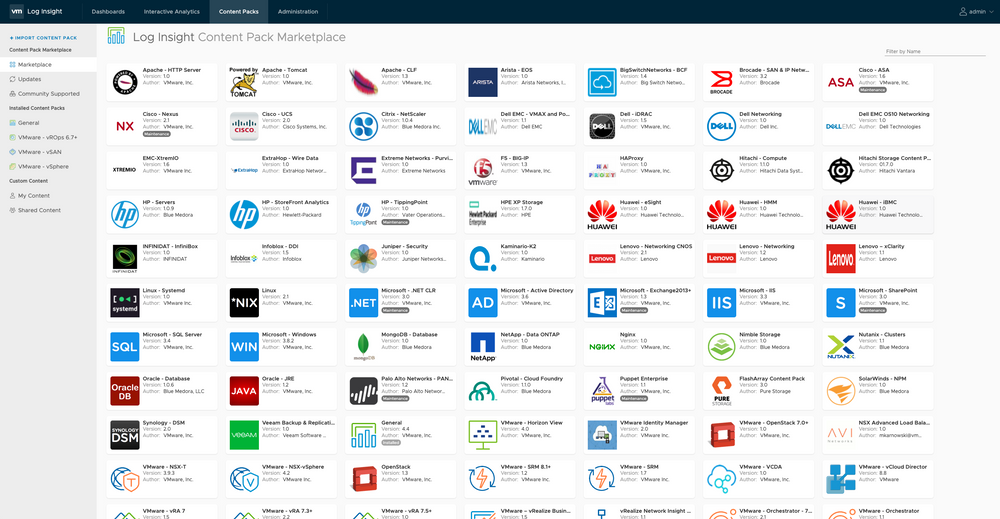Open the Brocade - SAN content pack card
Viewport: 1000px width, 519px height.
[760, 82]
